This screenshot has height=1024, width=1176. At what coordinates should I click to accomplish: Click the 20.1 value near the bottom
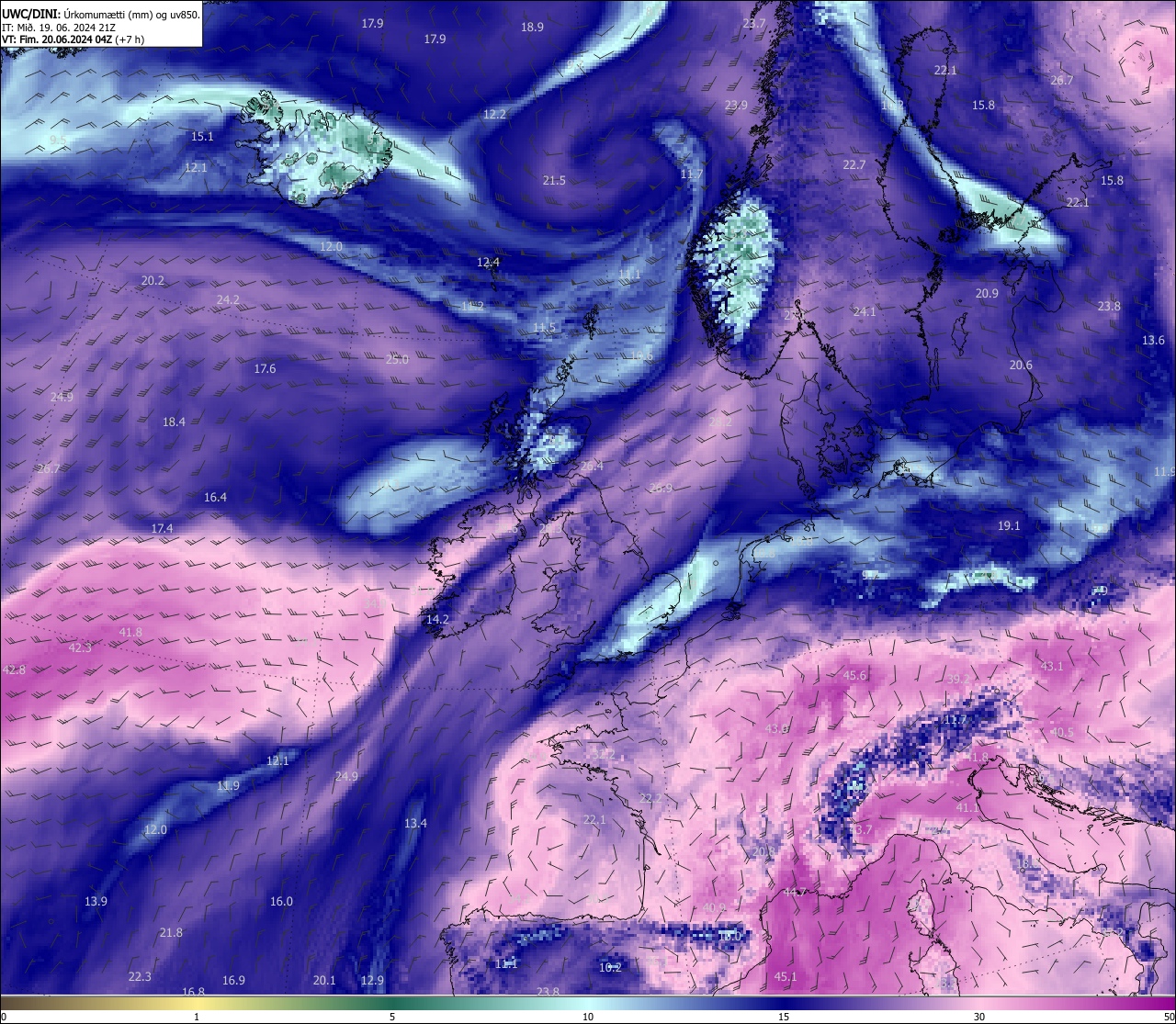click(x=324, y=981)
